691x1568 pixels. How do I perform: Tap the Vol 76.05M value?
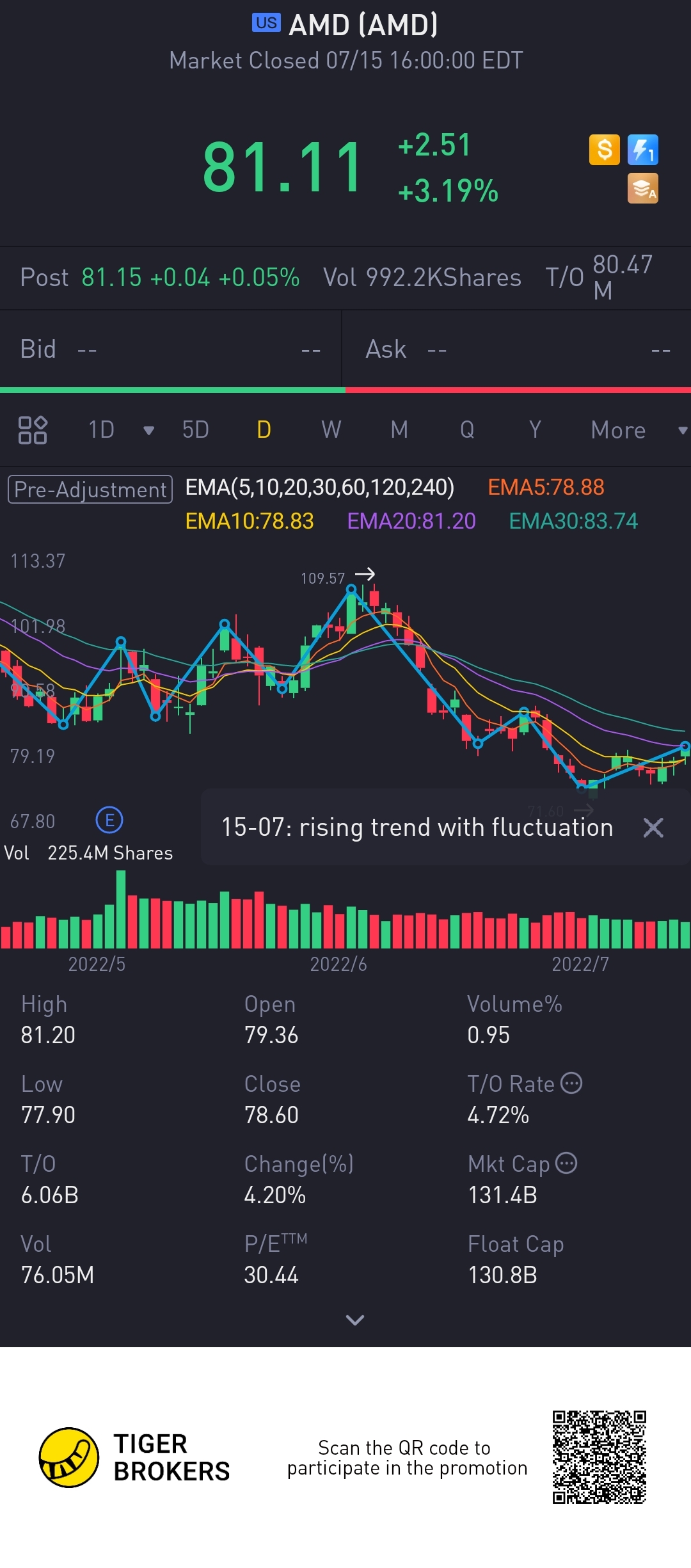coord(58,1275)
